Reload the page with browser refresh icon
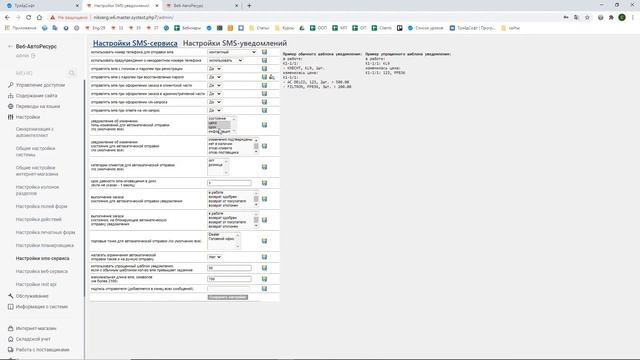The image size is (640, 360). tap(29, 18)
